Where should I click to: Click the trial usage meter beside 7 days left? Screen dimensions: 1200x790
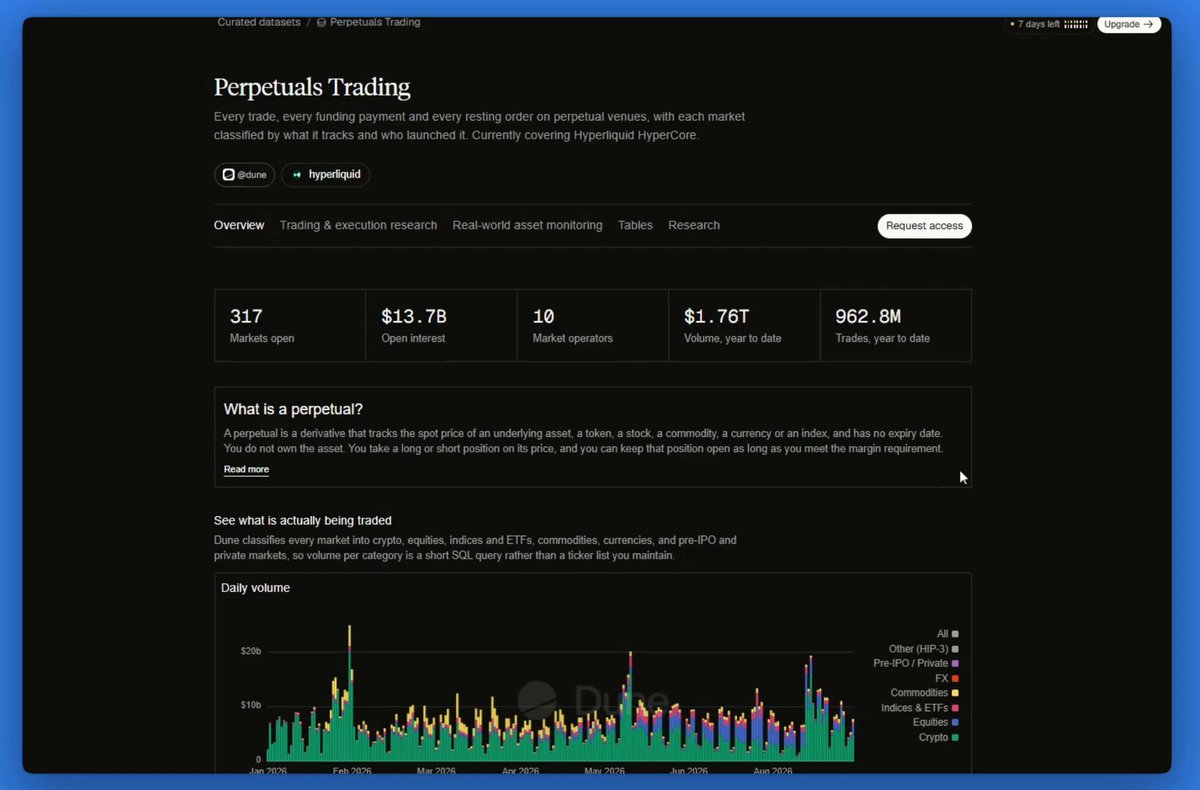1076,24
